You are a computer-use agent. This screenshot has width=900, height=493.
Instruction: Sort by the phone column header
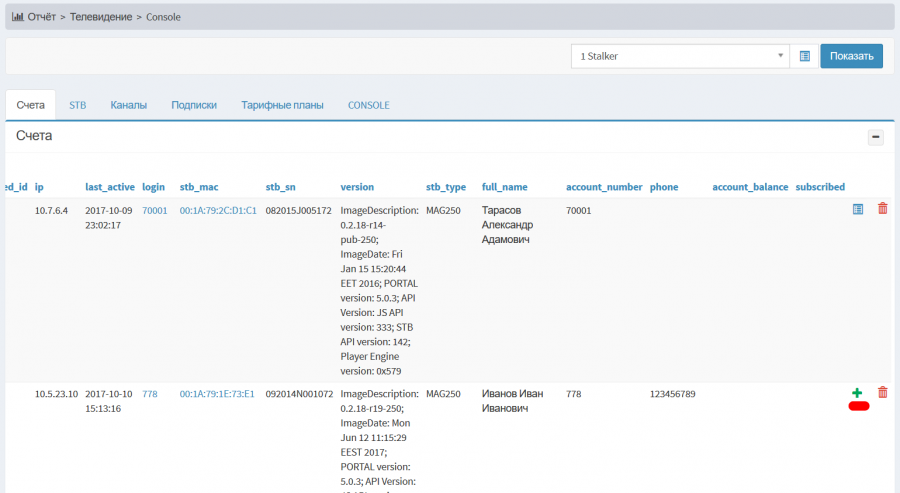(664, 187)
